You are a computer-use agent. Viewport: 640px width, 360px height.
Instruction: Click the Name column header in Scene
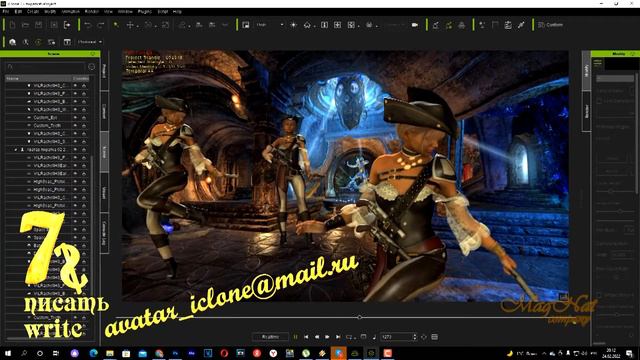pyautogui.click(x=38, y=78)
